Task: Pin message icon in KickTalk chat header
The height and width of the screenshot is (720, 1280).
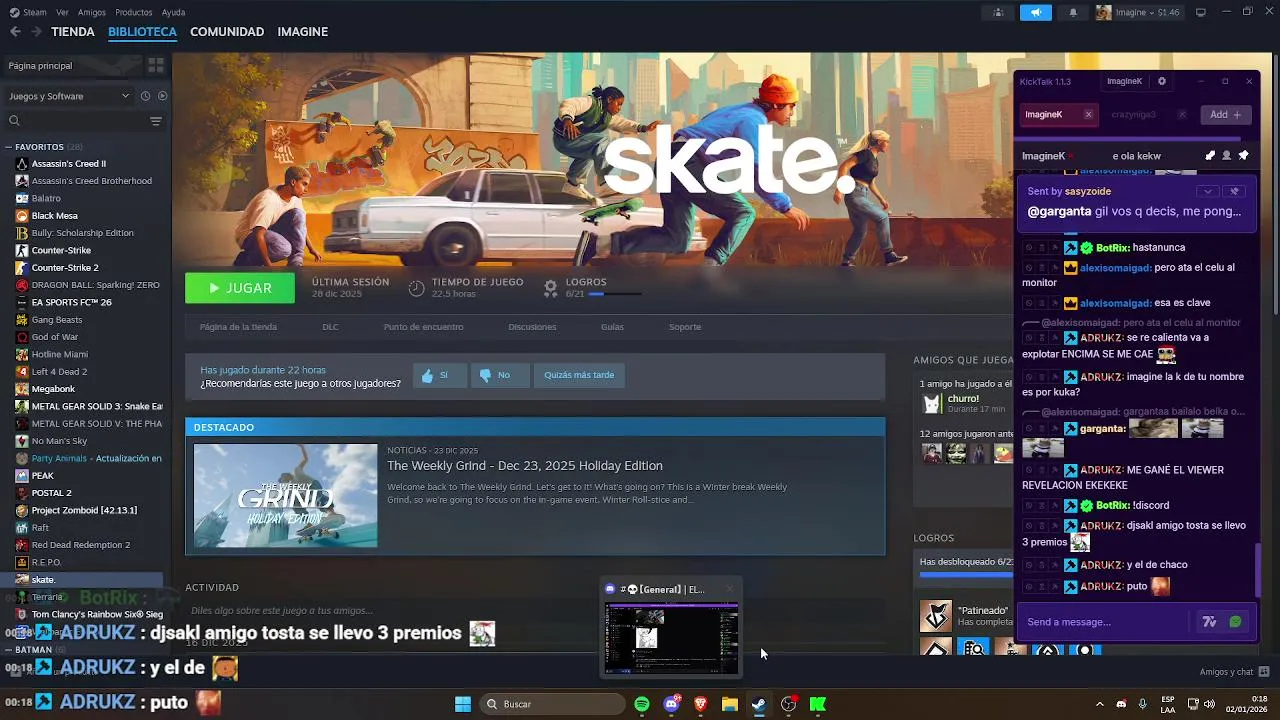Action: coord(1244,155)
